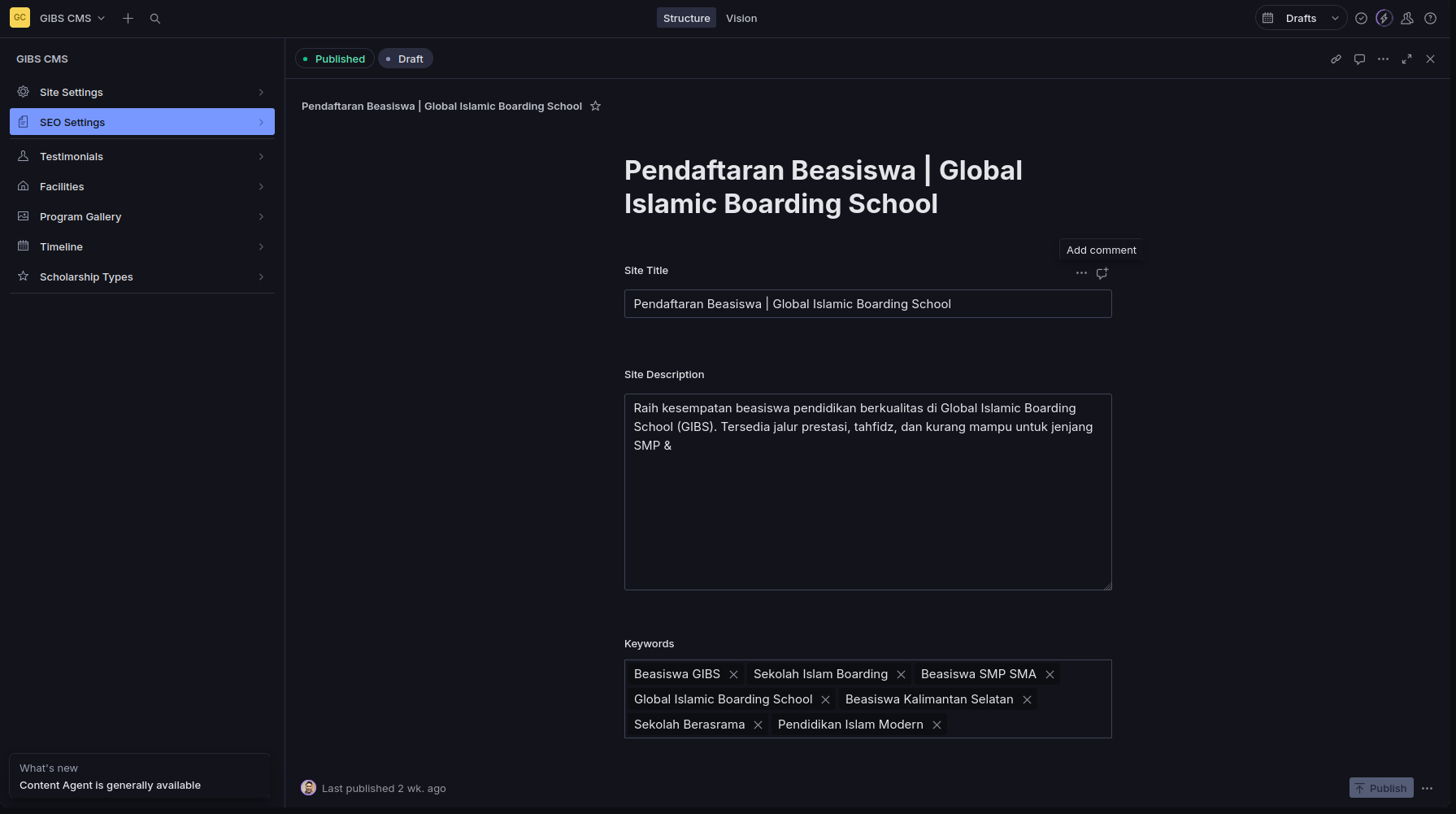
Task: Click the GIBS CMS sidebar heading
Action: click(x=42, y=59)
